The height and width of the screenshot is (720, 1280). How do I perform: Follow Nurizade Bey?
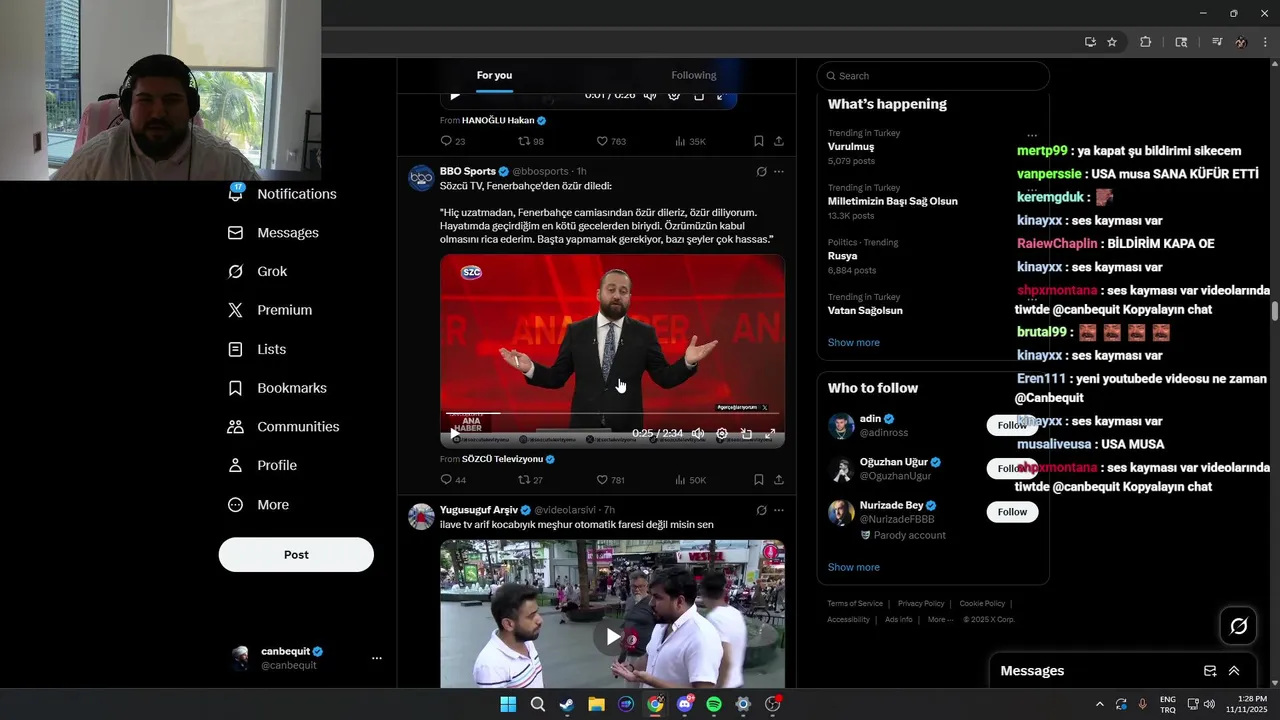point(1012,512)
